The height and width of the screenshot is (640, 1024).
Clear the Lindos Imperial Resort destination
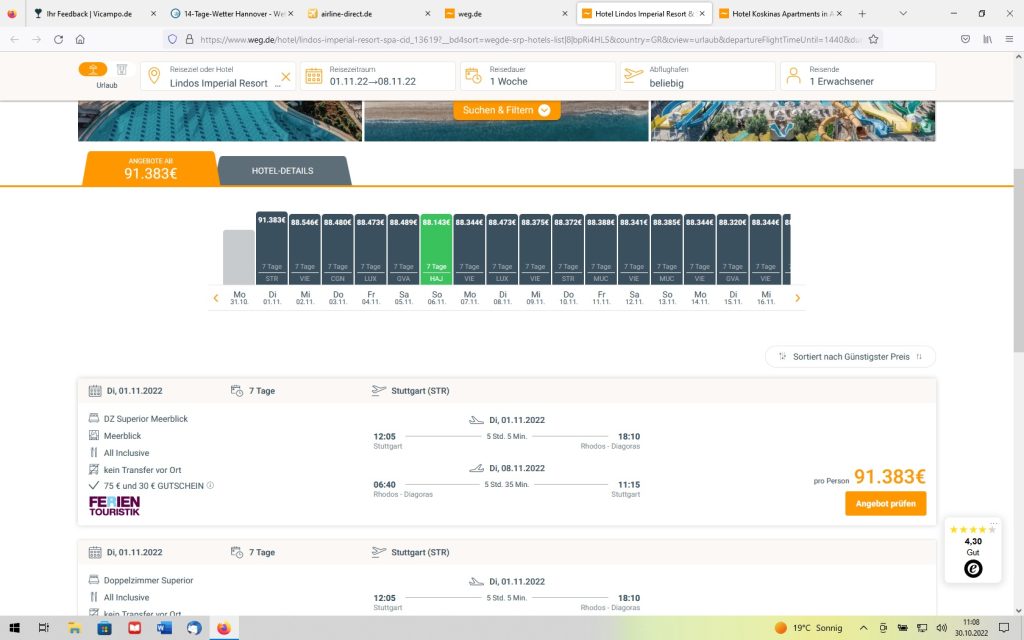[x=285, y=77]
